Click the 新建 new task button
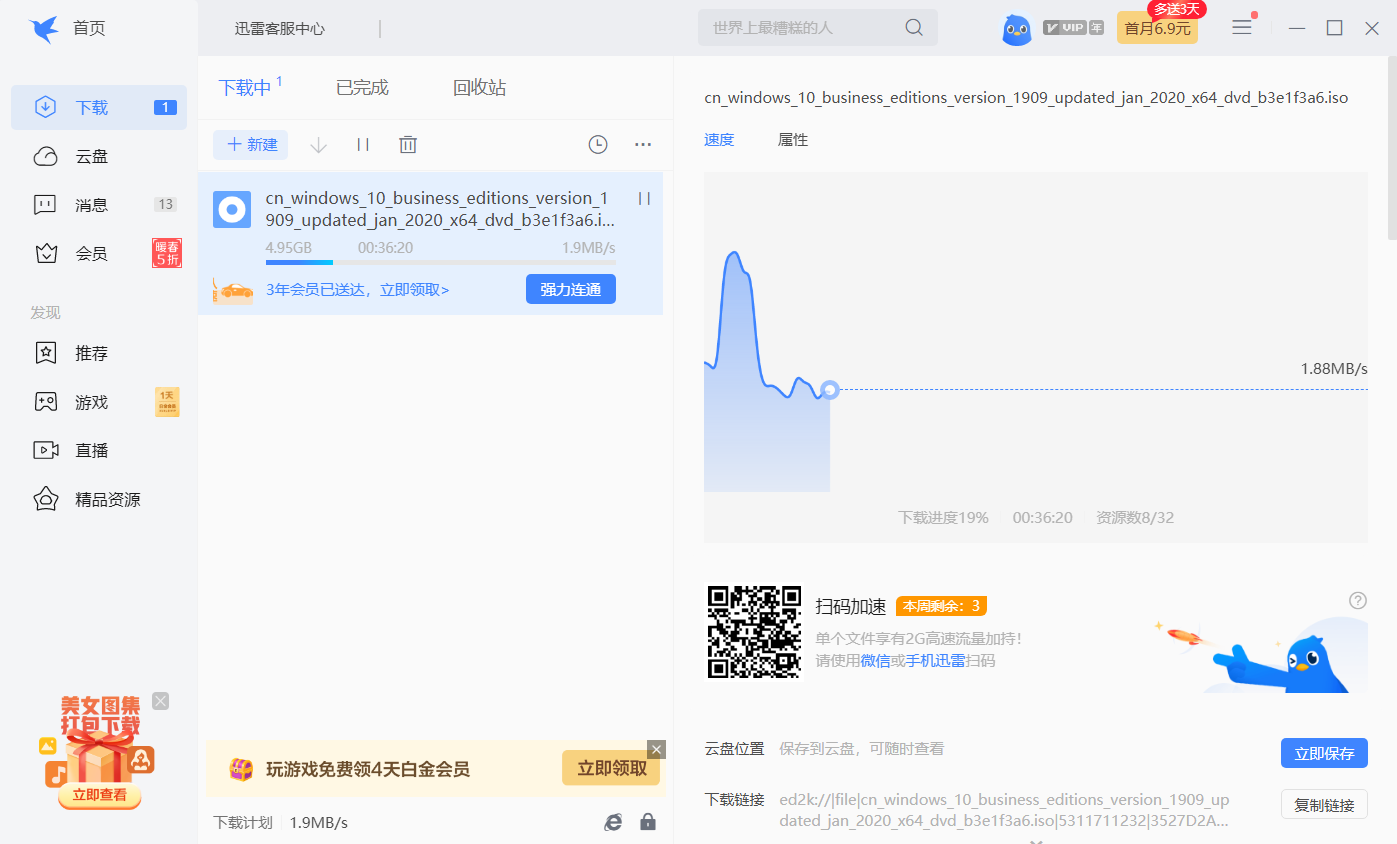The image size is (1397, 844). click(250, 145)
